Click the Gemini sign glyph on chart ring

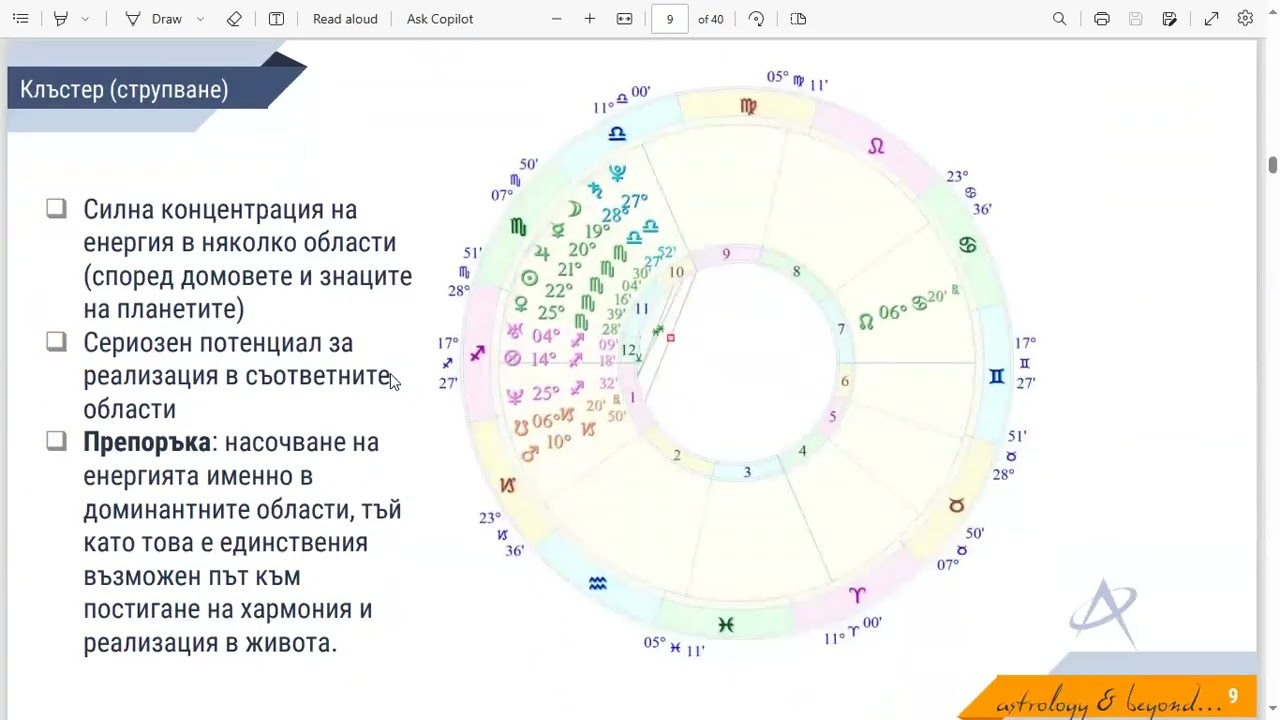996,376
